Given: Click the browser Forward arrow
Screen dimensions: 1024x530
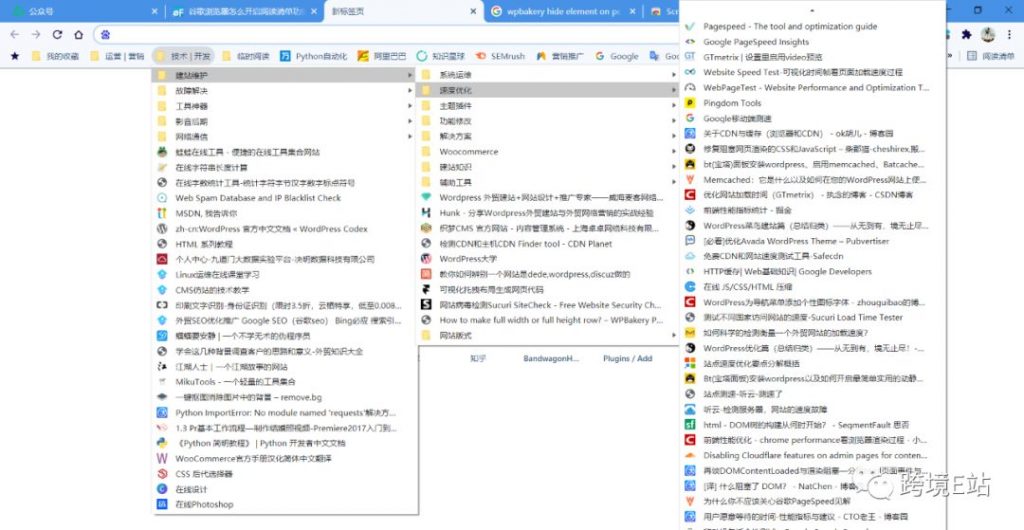Looking at the screenshot, I should click(x=36, y=35).
